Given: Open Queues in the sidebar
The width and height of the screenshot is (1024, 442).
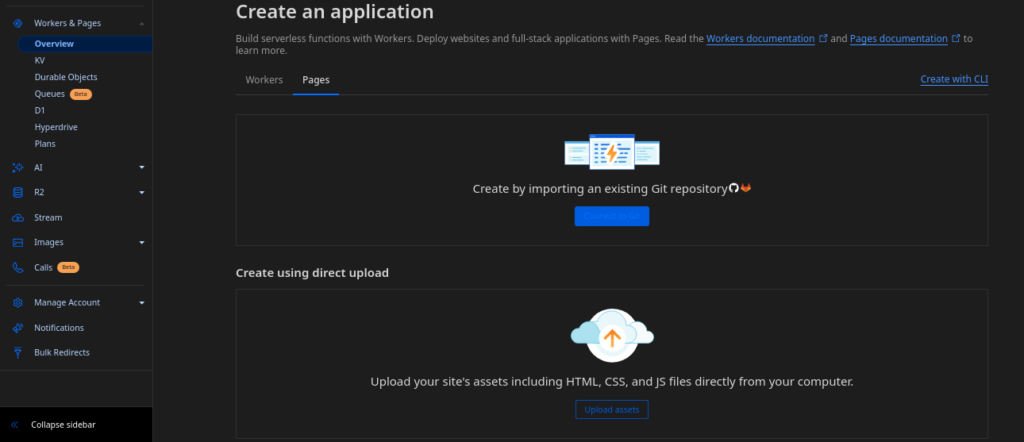Looking at the screenshot, I should [50, 94].
